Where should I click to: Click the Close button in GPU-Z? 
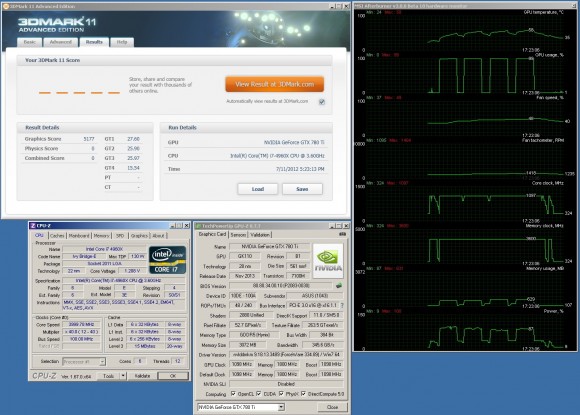click(x=332, y=407)
